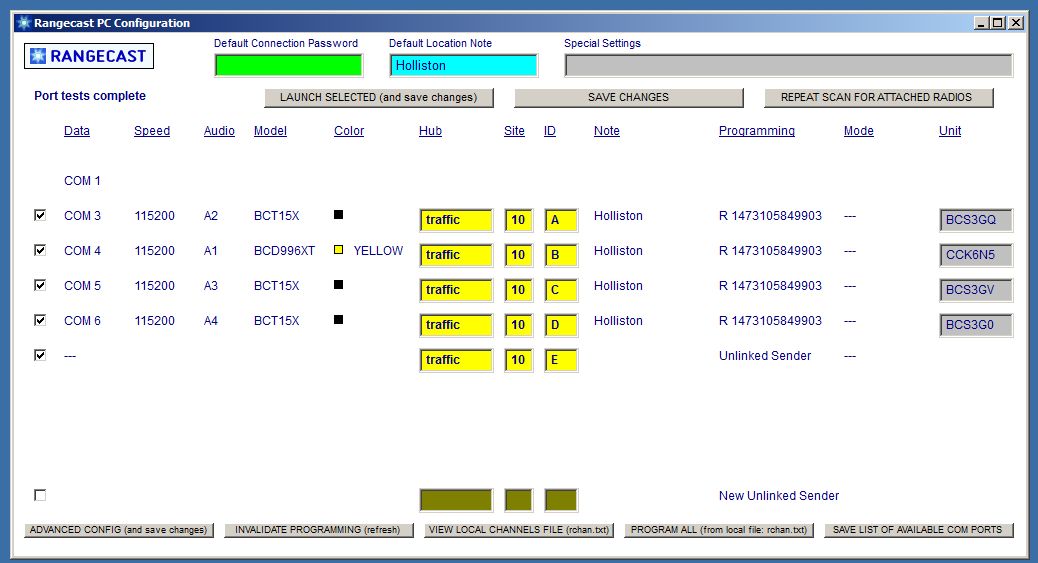Click the black color square for COM 3

339,215
